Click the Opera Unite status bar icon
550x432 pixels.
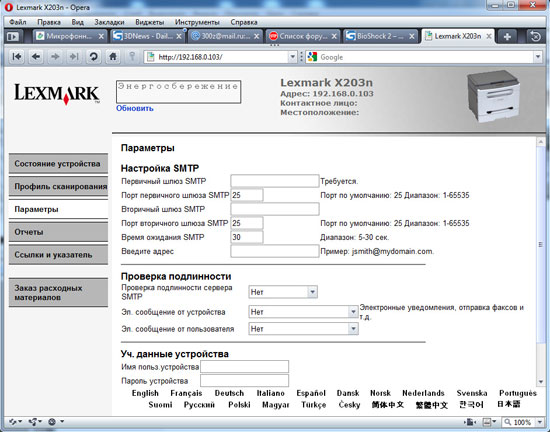click(35, 421)
